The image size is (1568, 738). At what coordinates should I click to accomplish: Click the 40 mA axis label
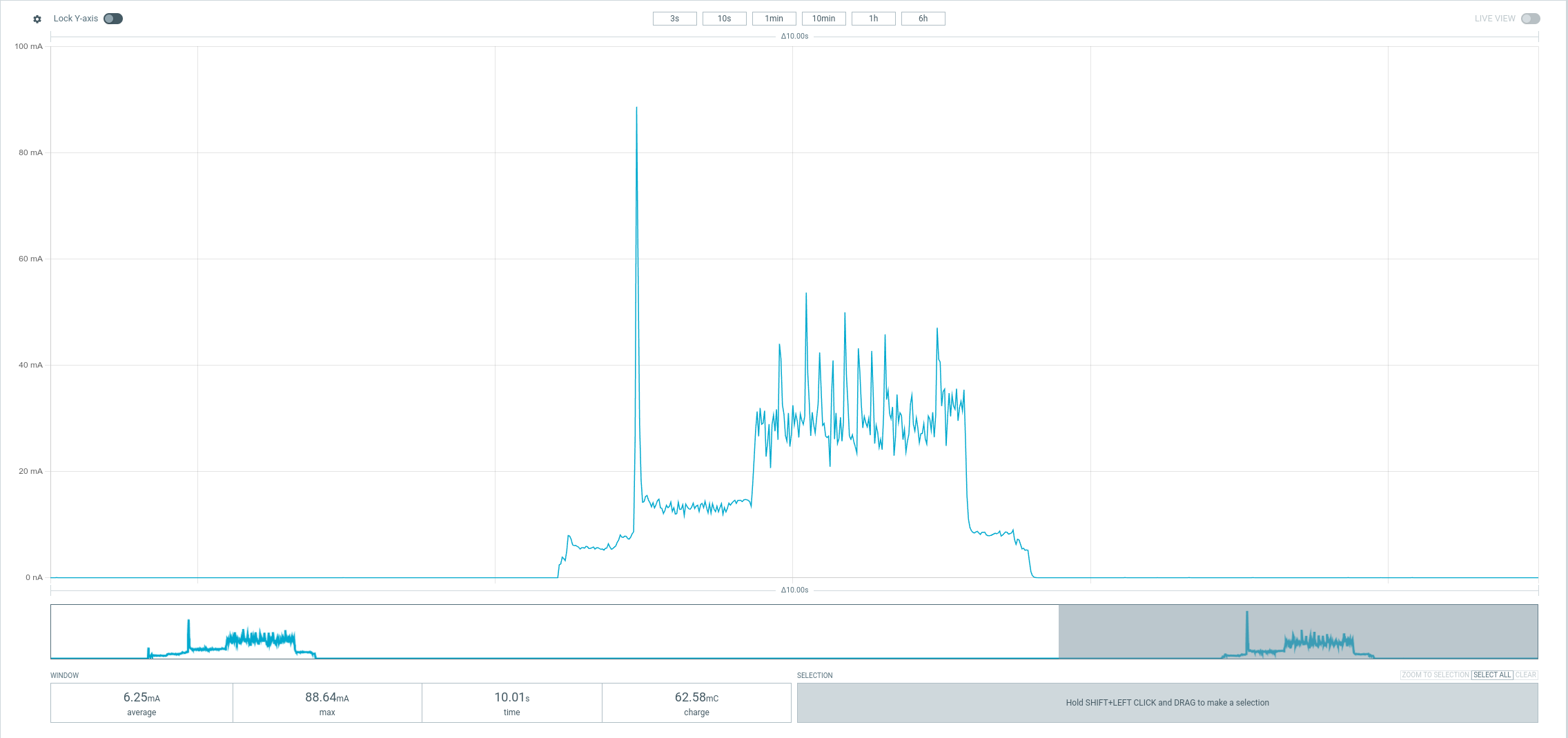30,365
